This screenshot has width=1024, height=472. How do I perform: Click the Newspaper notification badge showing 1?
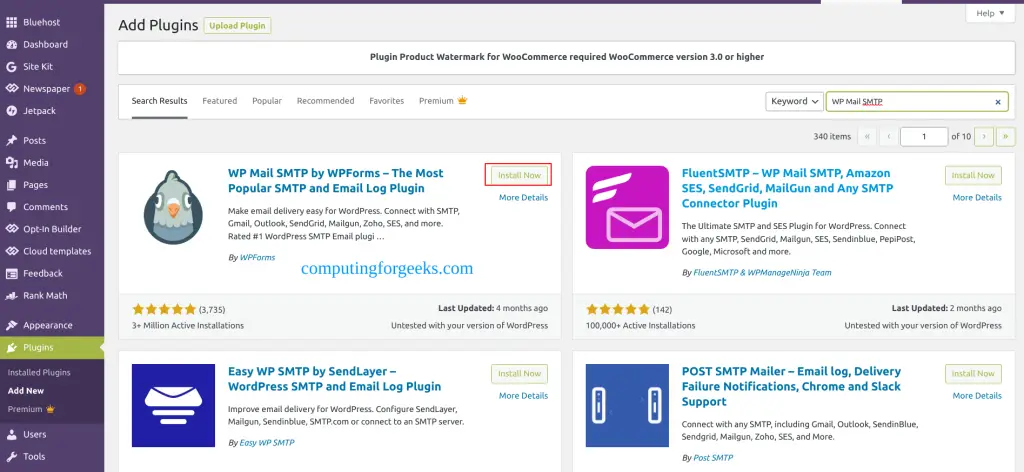coord(80,89)
